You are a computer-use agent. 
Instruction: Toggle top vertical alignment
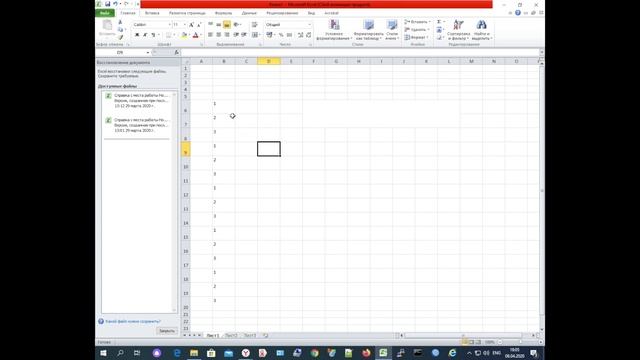coord(210,25)
